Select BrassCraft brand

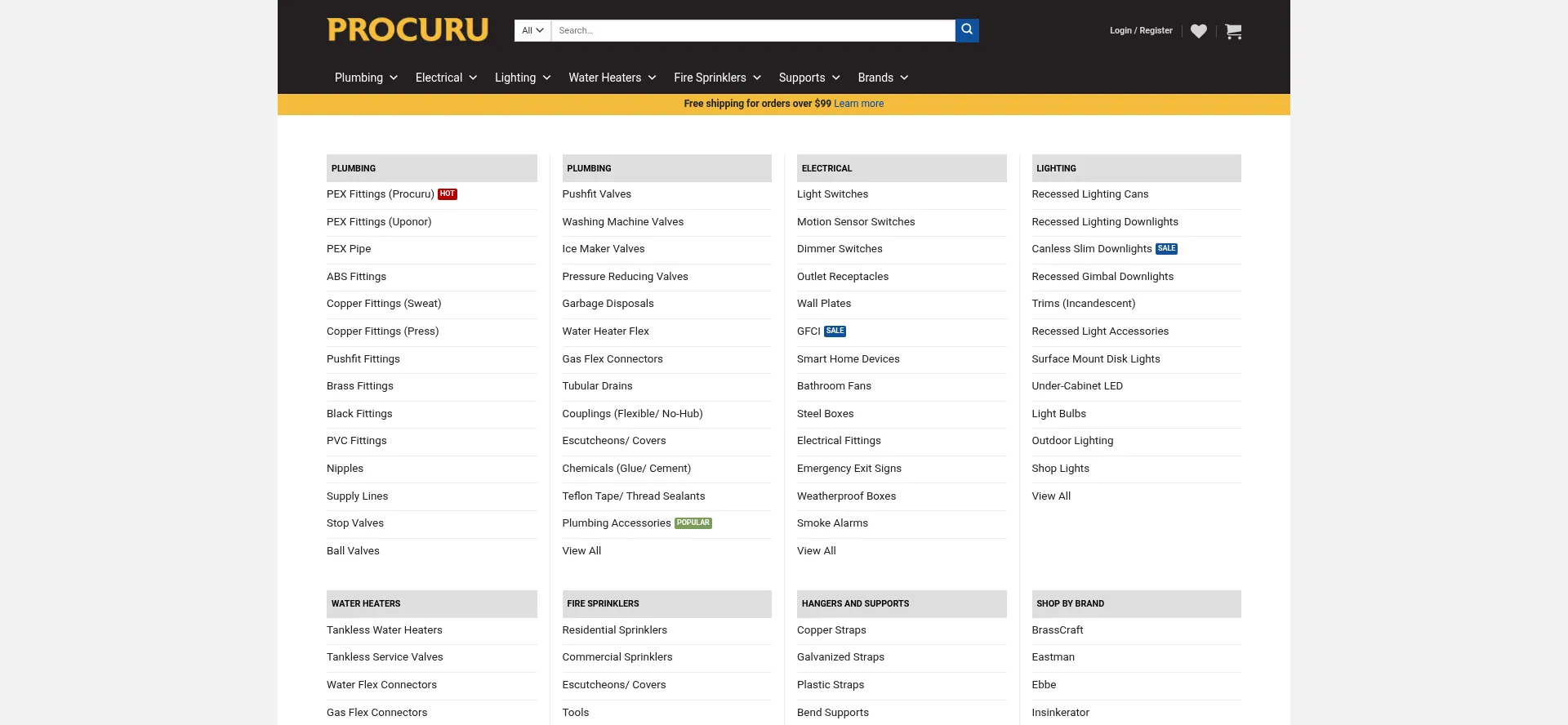click(1058, 630)
